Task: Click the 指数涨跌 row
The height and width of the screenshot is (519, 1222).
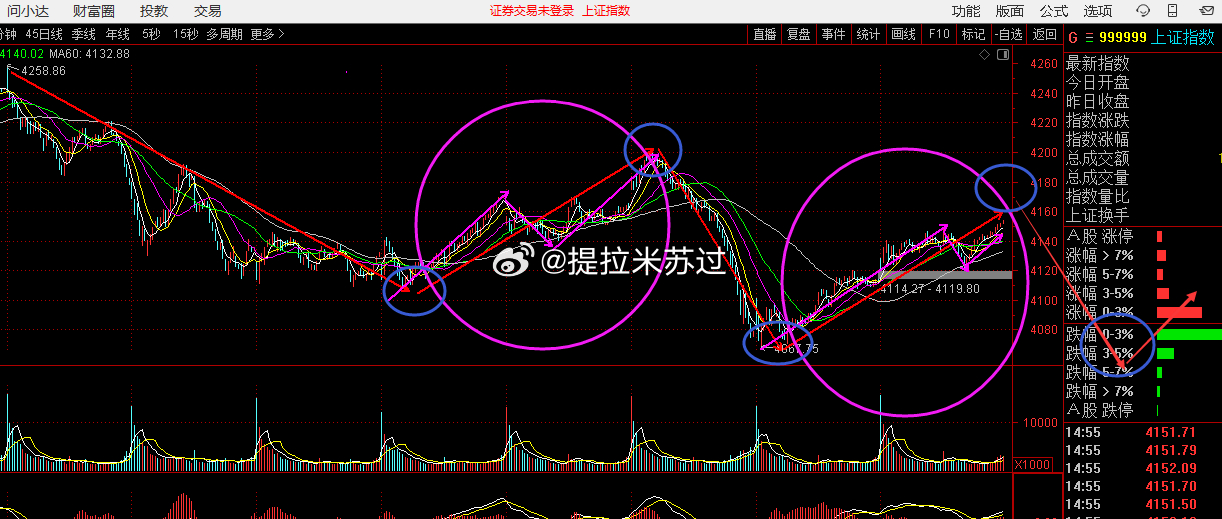Action: (1098, 120)
